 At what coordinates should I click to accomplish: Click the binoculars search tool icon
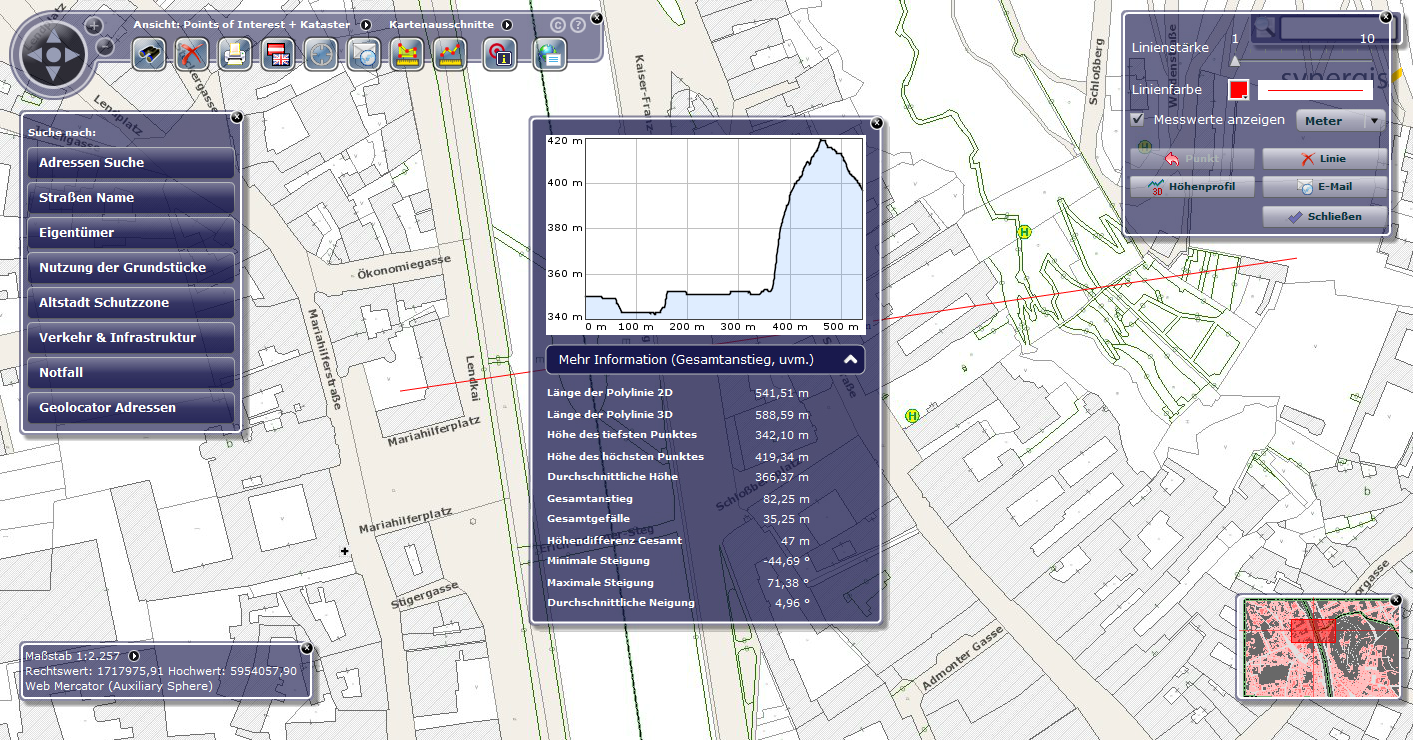tap(149, 55)
